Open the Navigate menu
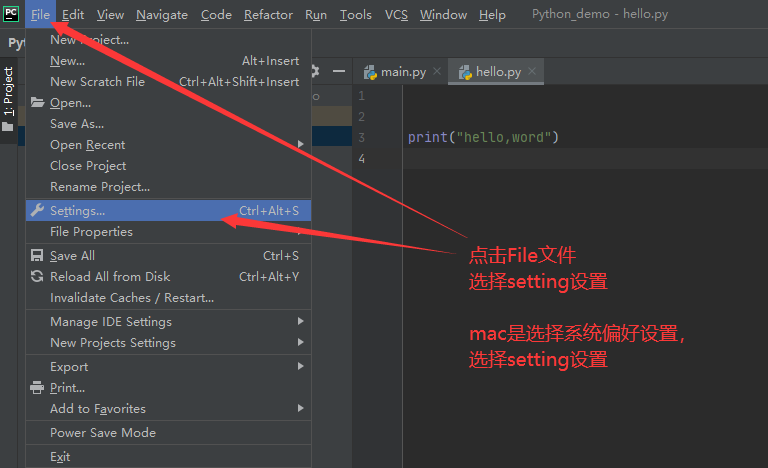The width and height of the screenshot is (768, 468). [x=162, y=15]
